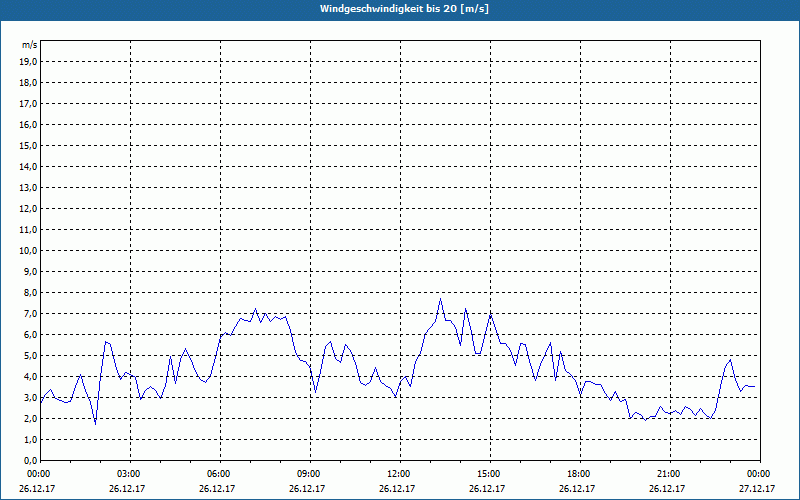
Task: Click the '00:00' time label above 27.12.17
Action: (759, 474)
